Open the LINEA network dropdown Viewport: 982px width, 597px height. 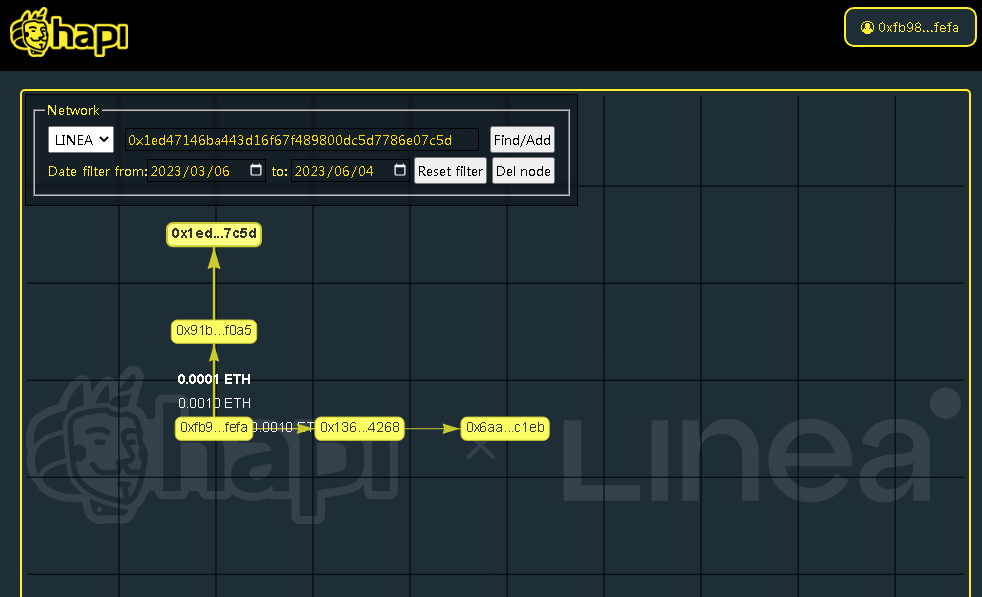tap(81, 140)
